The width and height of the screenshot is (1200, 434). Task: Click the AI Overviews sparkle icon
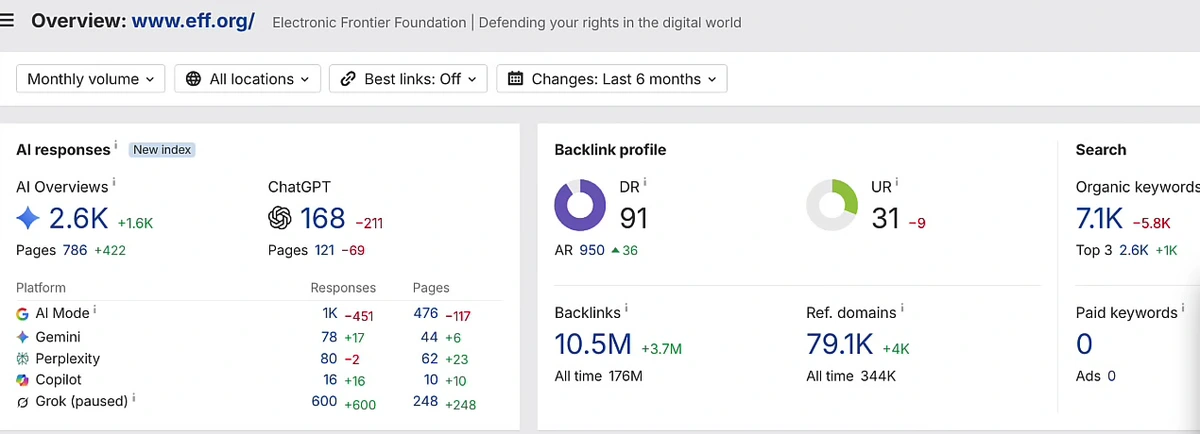[x=29, y=218]
